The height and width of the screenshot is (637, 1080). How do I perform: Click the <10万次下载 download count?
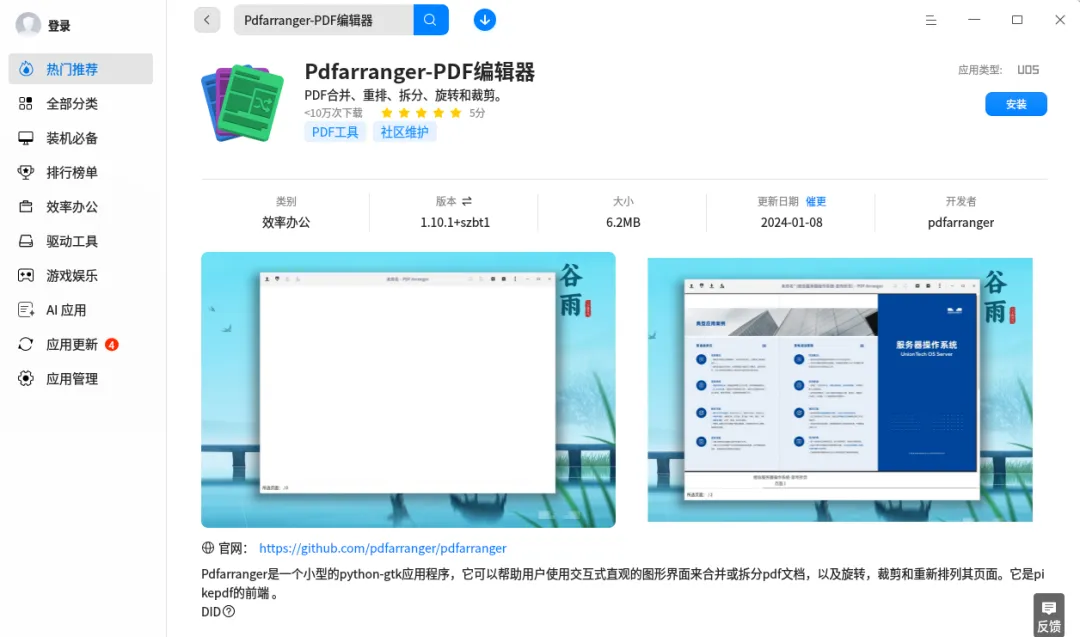[333, 113]
